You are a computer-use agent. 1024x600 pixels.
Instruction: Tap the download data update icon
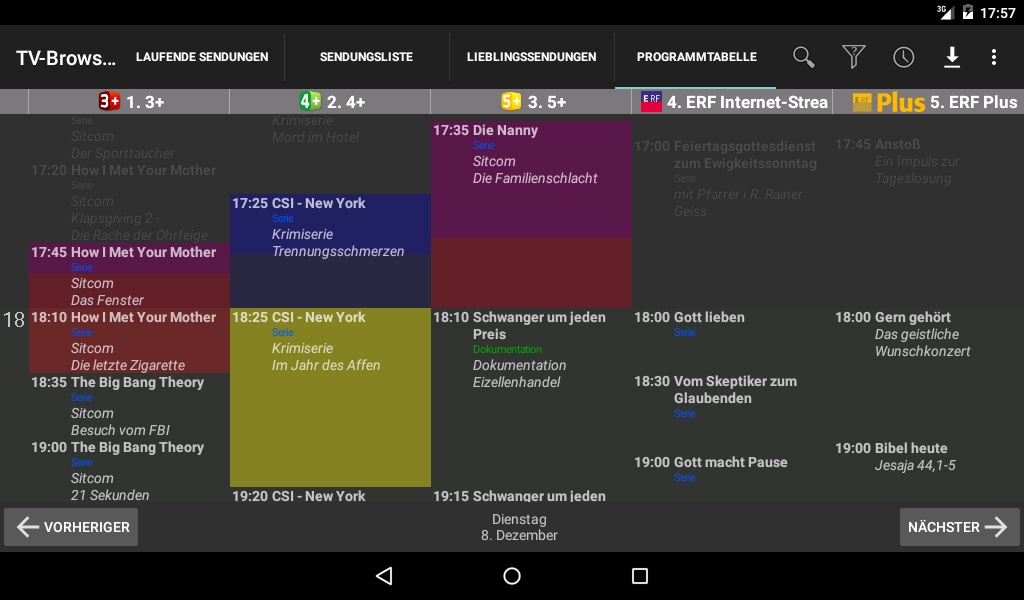pyautogui.click(x=952, y=57)
